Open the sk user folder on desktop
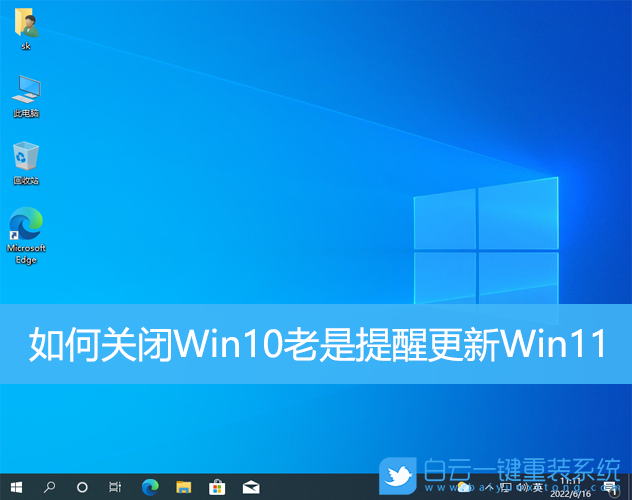 26,28
